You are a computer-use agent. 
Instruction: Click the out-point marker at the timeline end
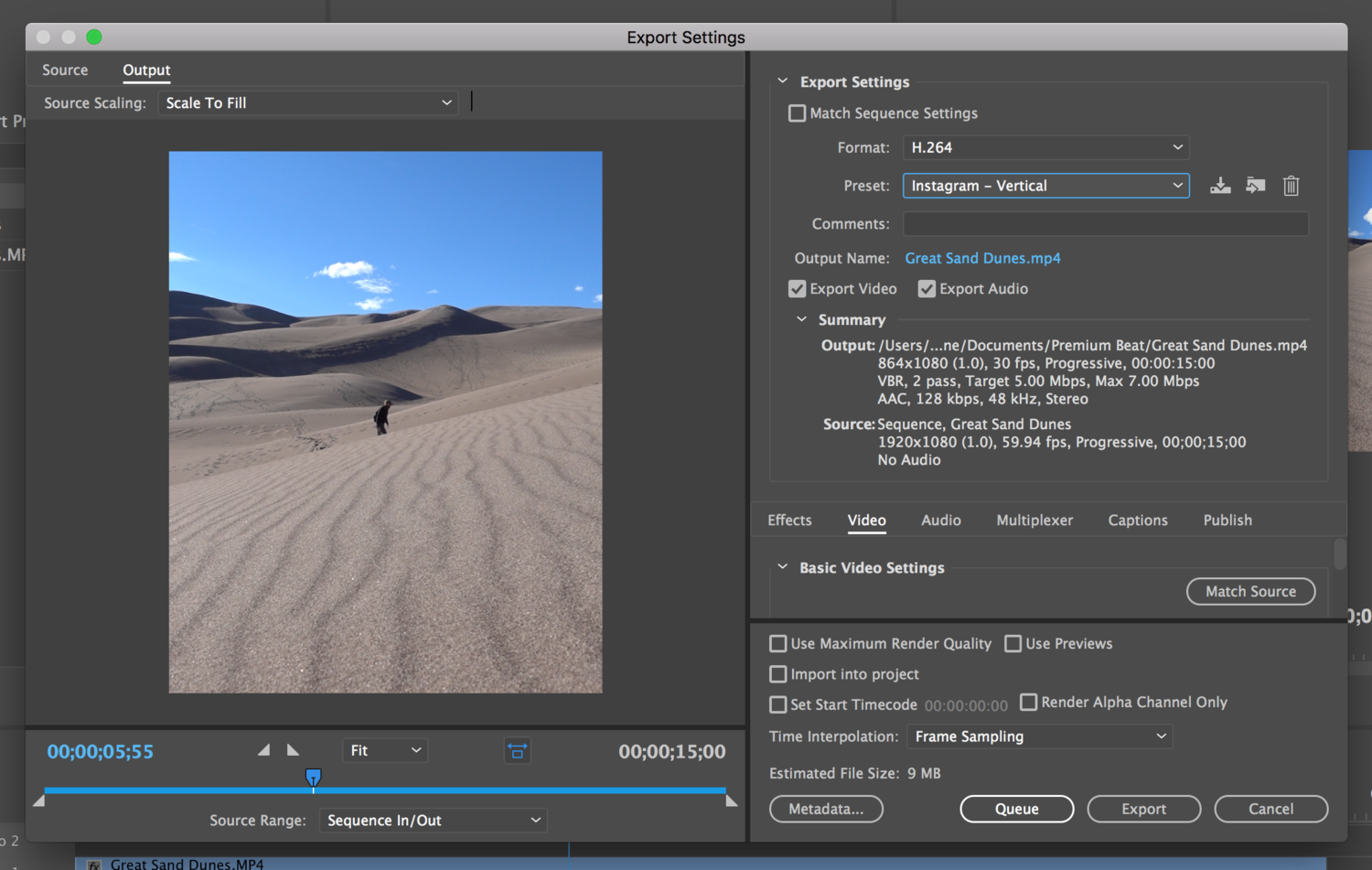point(731,800)
